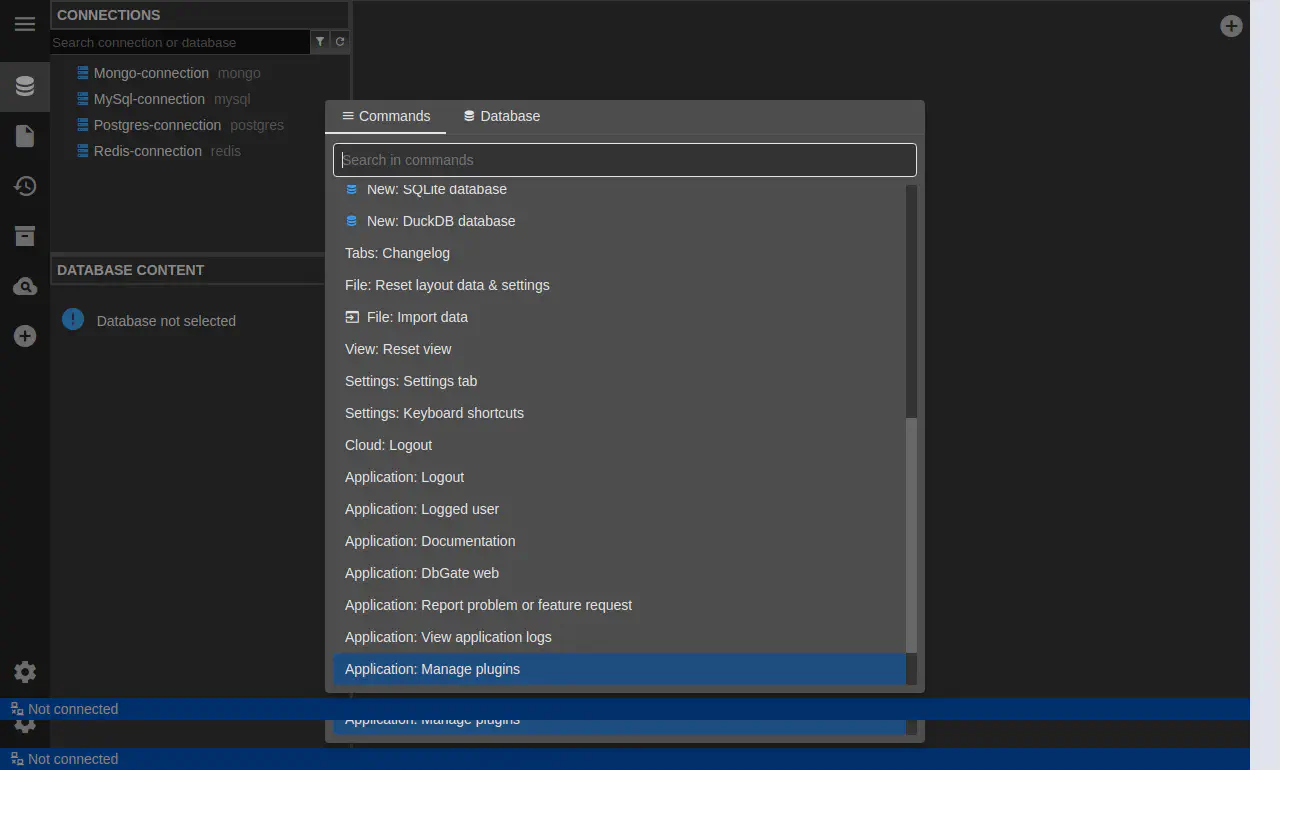The height and width of the screenshot is (820, 1300).
Task: Open the query history sidebar icon
Action: pyautogui.click(x=25, y=186)
